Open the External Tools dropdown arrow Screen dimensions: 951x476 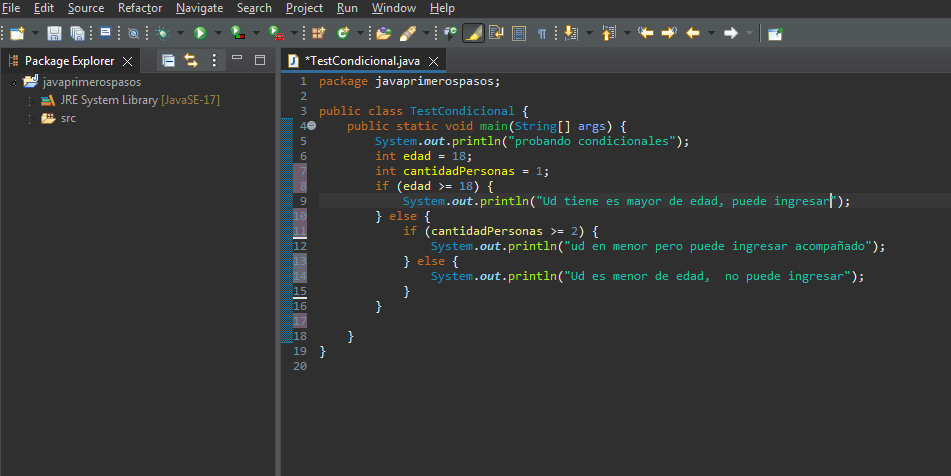[x=294, y=33]
